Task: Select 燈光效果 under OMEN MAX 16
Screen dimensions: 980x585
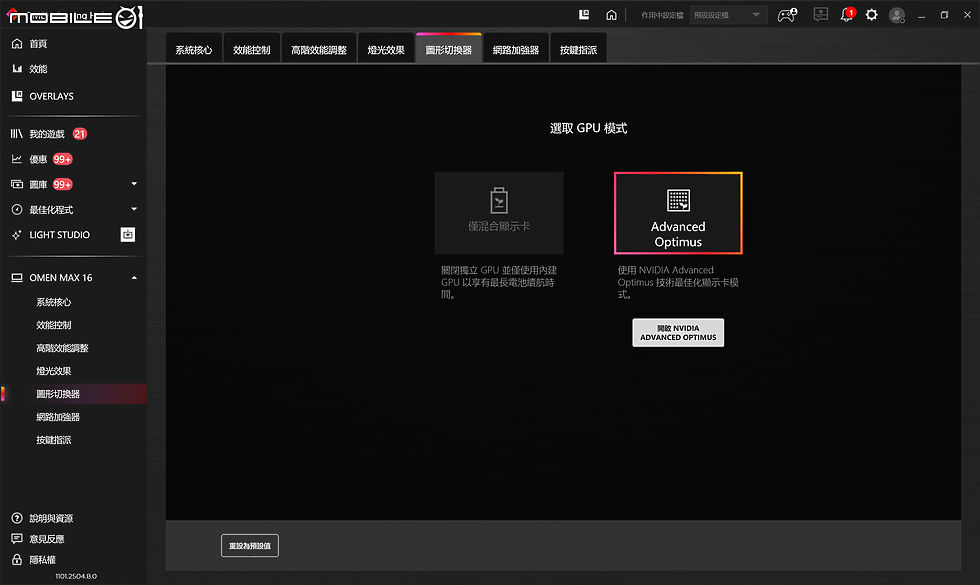Action: click(54, 371)
